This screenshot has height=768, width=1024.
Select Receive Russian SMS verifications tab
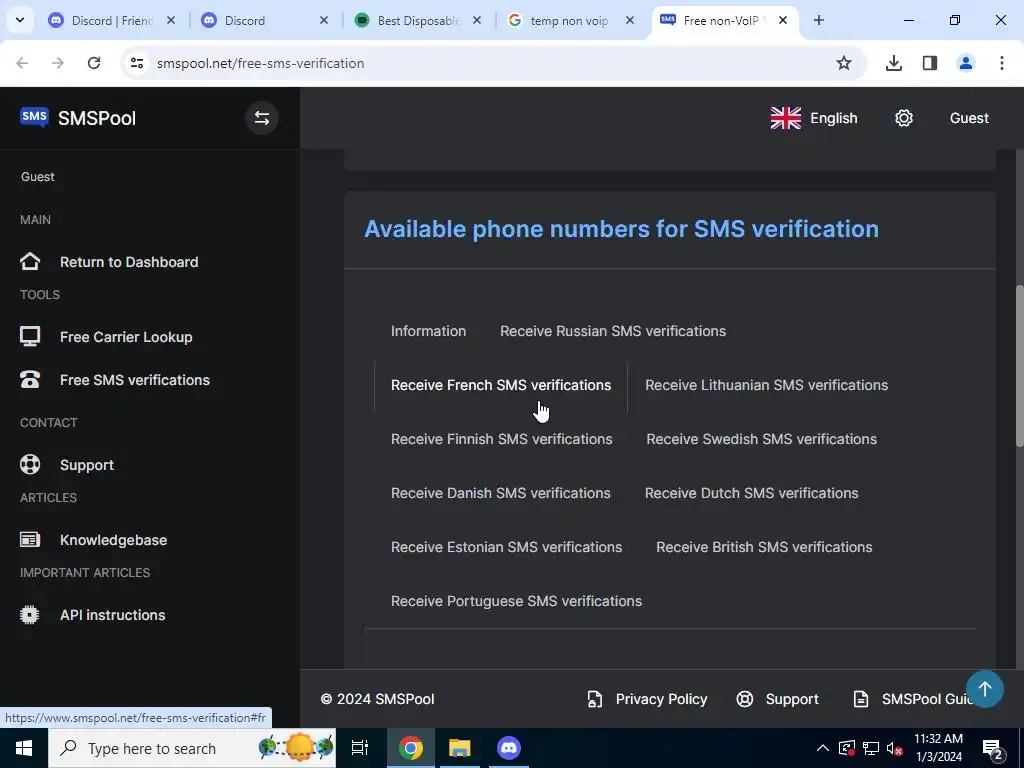(x=613, y=331)
